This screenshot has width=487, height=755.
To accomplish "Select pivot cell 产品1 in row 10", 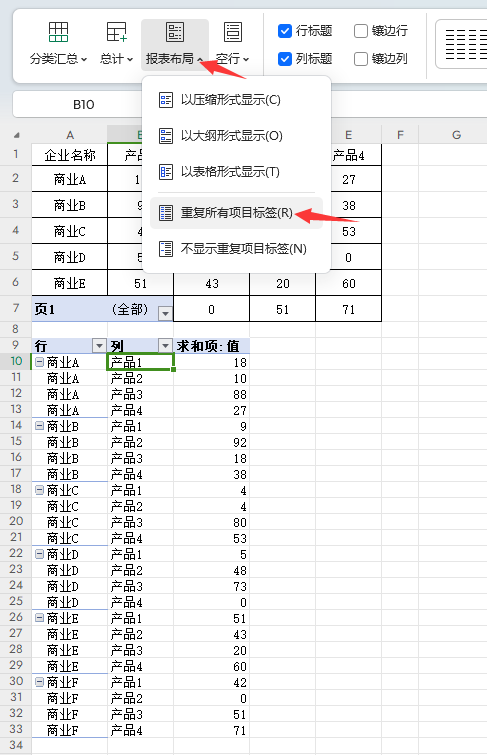I will (140, 362).
